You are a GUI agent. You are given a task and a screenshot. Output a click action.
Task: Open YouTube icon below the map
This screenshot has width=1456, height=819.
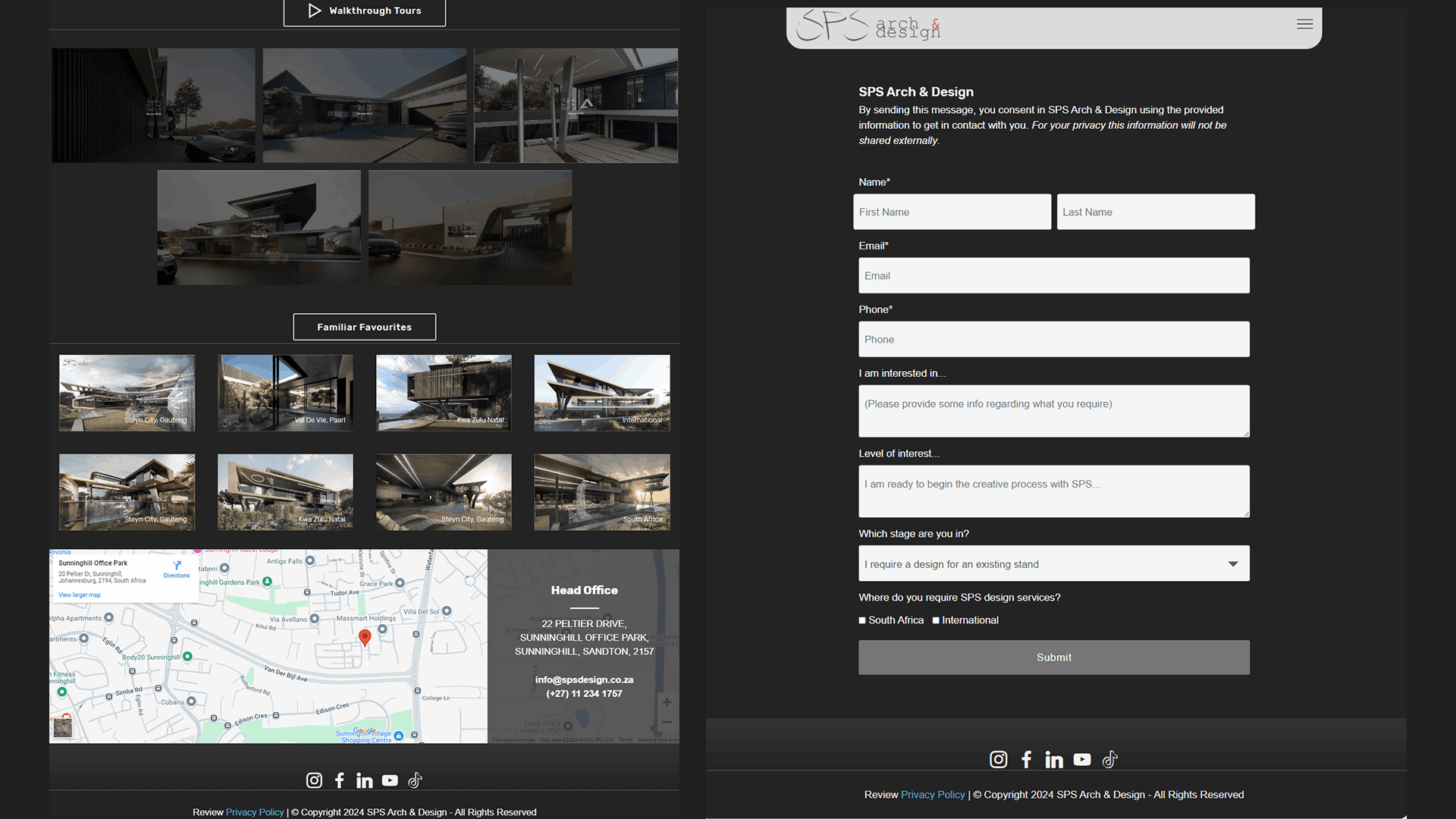pyautogui.click(x=390, y=780)
